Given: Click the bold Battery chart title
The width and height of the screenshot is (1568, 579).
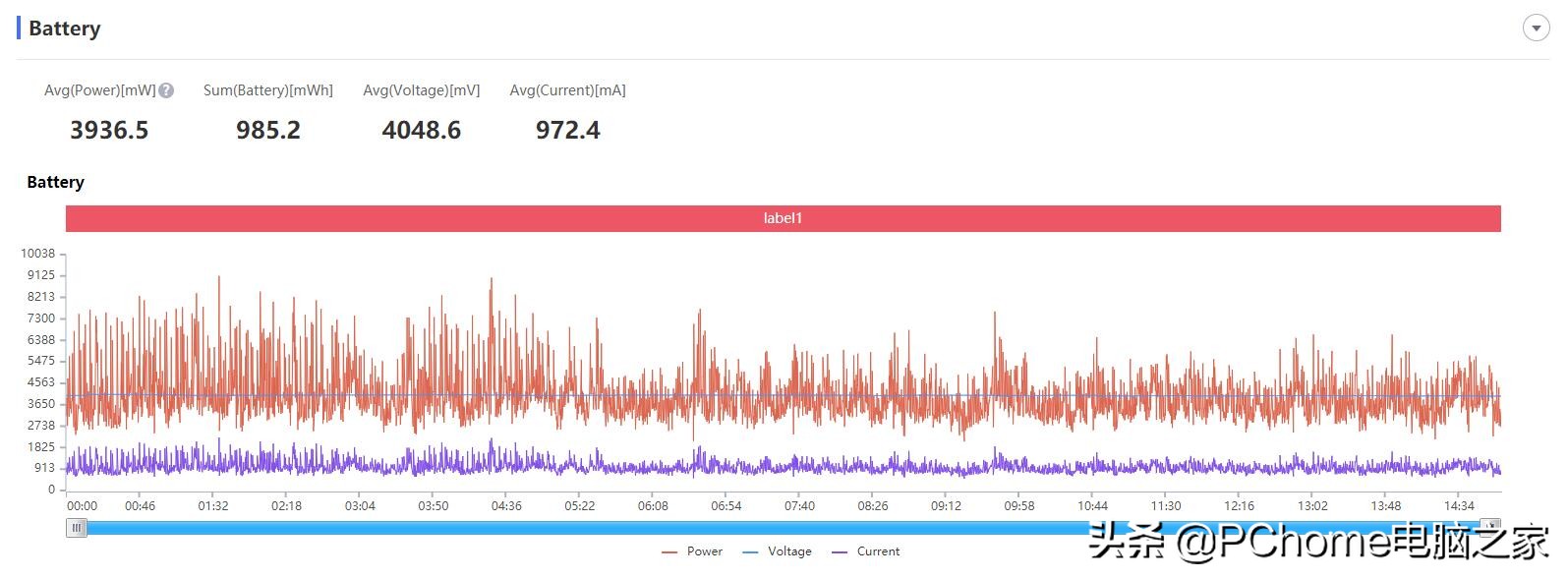Looking at the screenshot, I should tap(56, 182).
